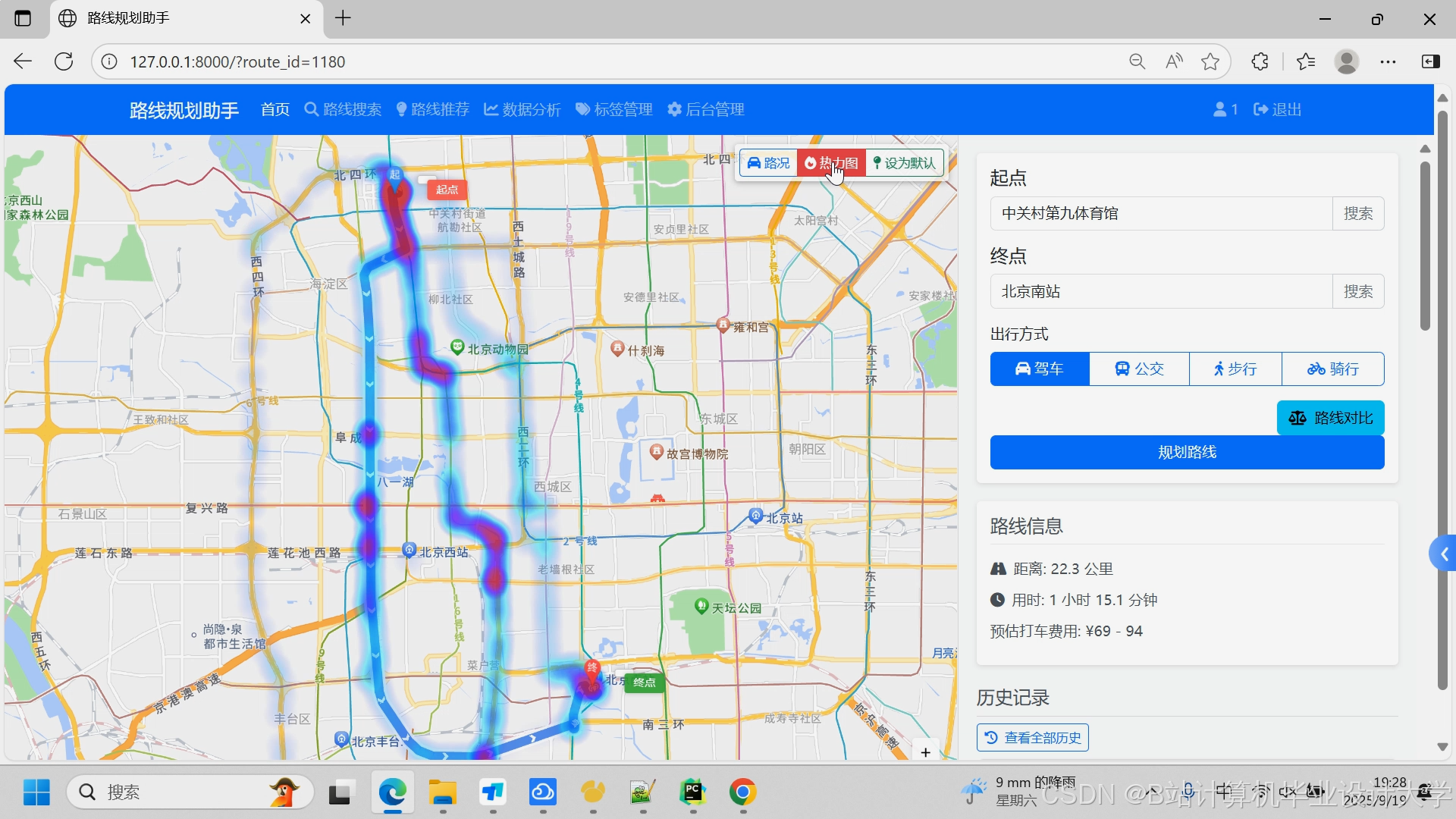
Task: Click 查看全部历史 link
Action: coord(1033,738)
